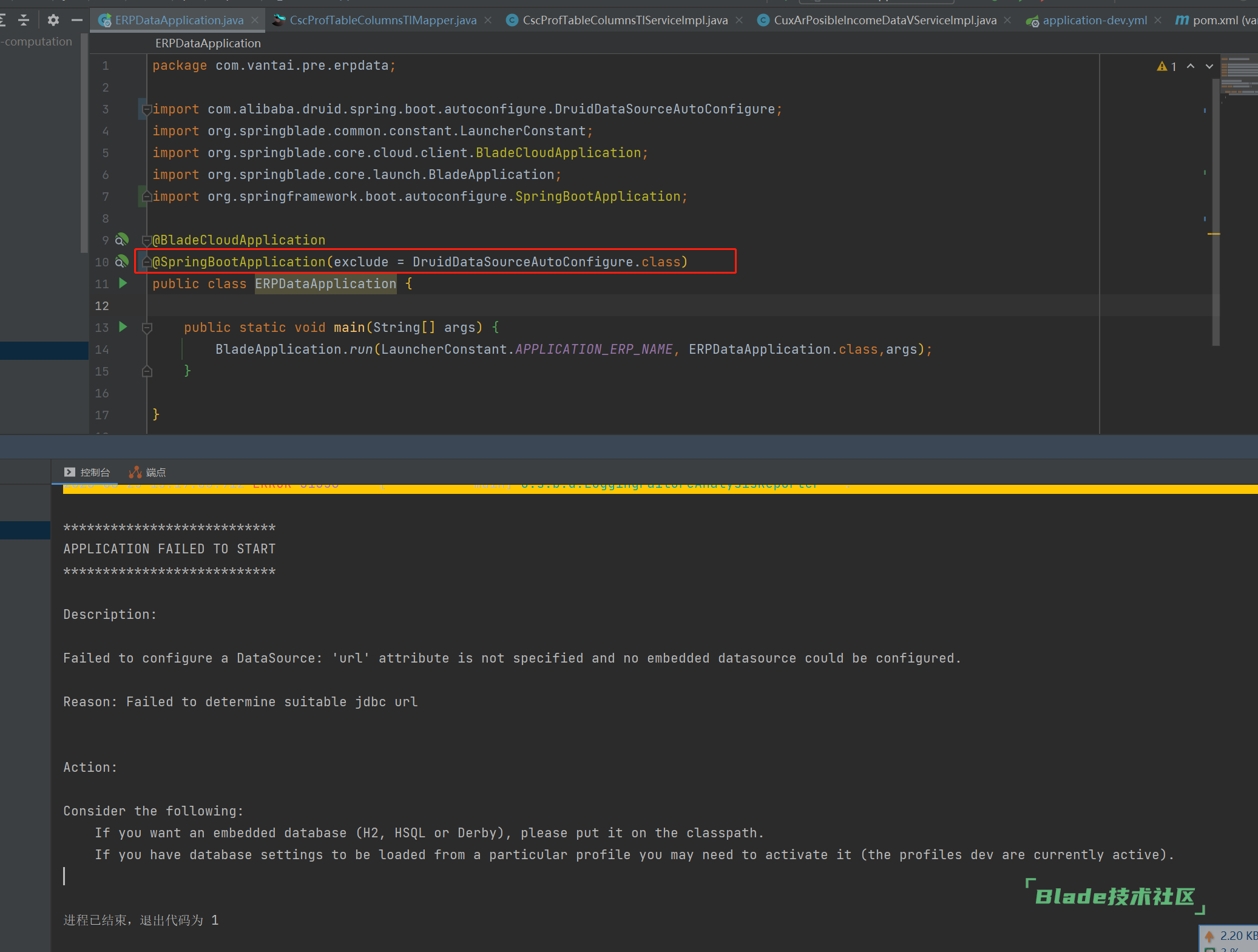Open CscProfTableColumnsTlMapper.java tab
This screenshot has width=1258, height=952.
(x=383, y=20)
